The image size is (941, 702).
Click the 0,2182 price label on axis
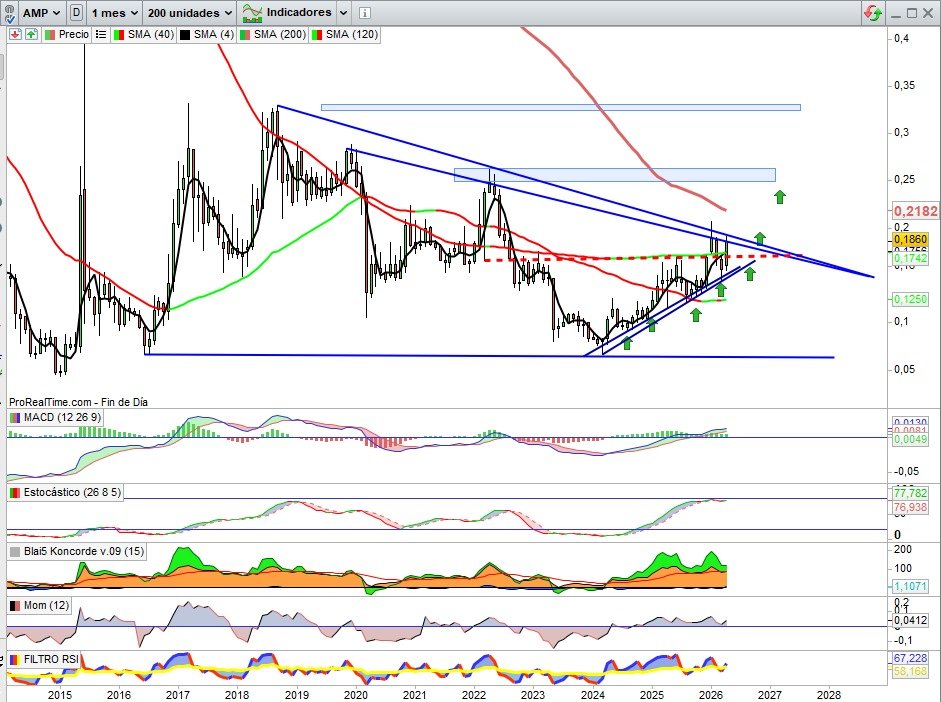pyautogui.click(x=915, y=211)
